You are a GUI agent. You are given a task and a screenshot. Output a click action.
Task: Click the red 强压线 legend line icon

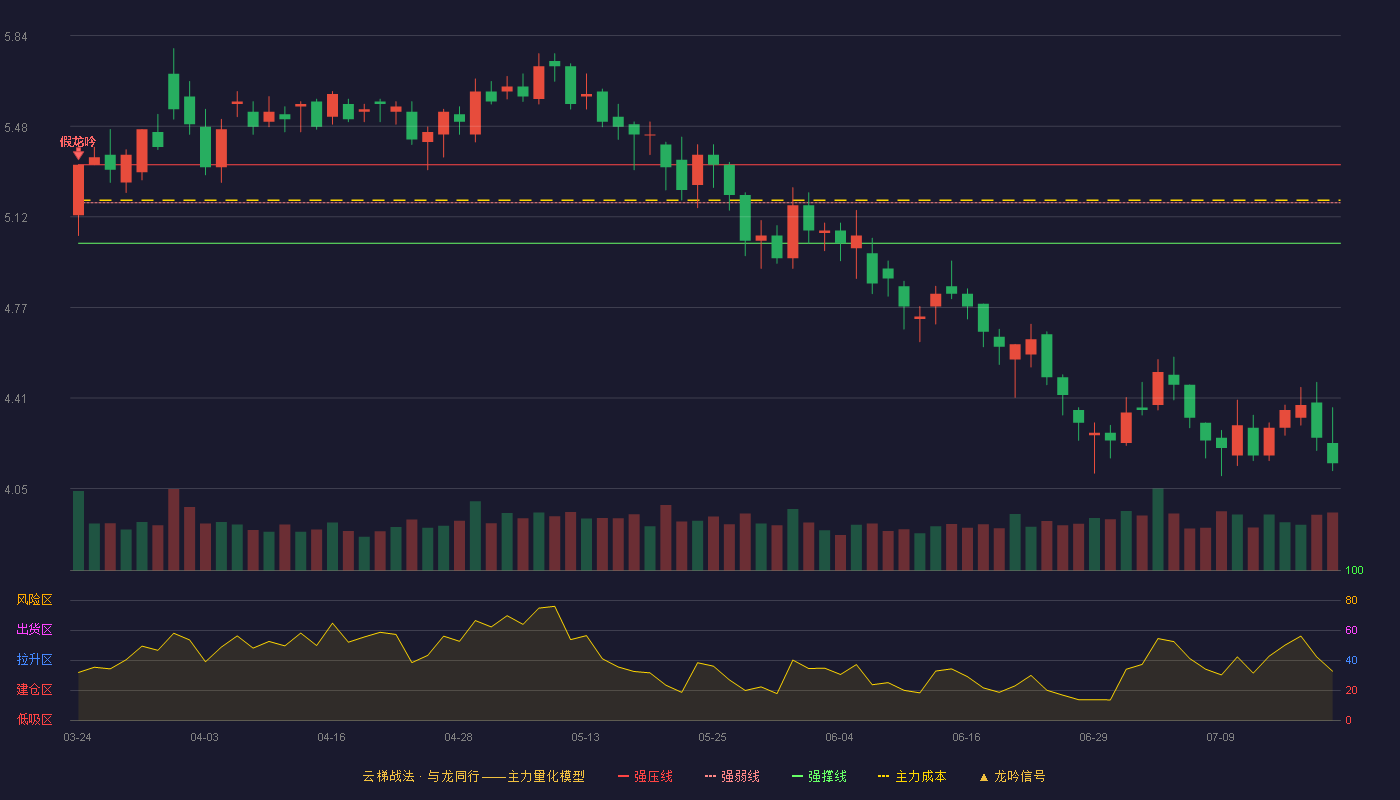pyautogui.click(x=623, y=776)
